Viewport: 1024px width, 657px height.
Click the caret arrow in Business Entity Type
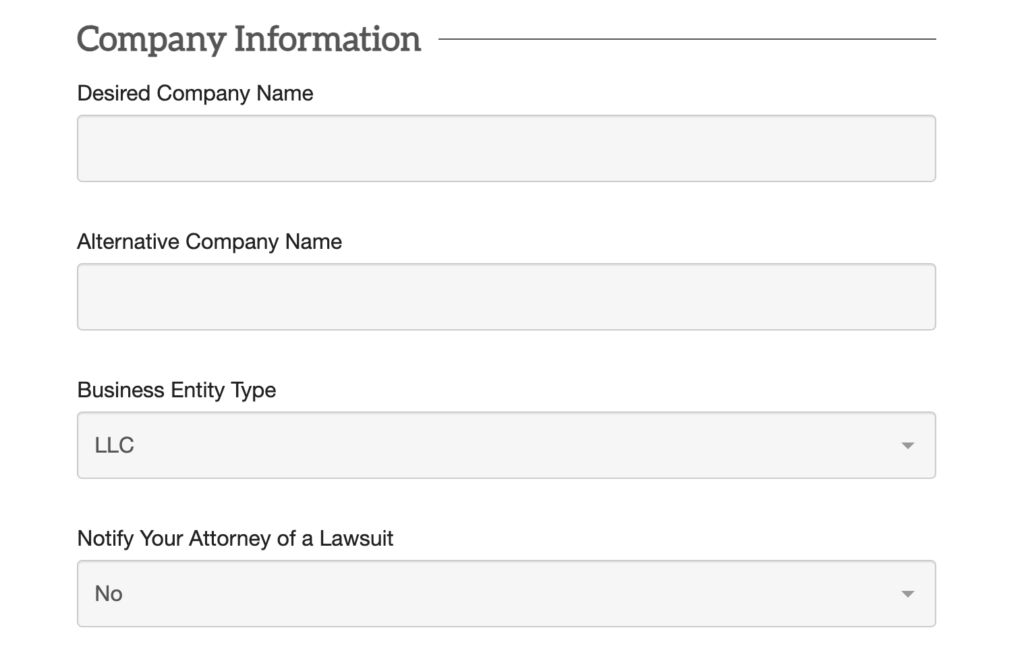[x=907, y=446]
